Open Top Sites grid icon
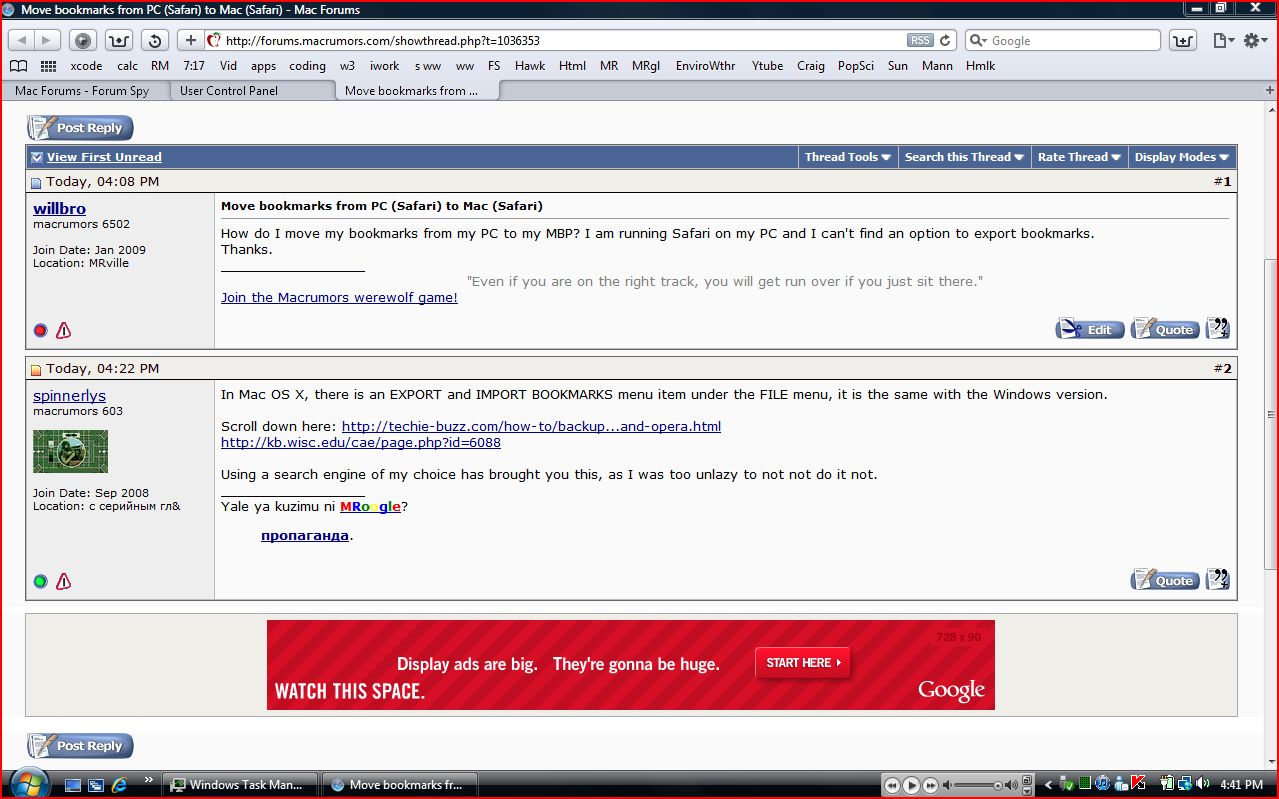 [48, 66]
